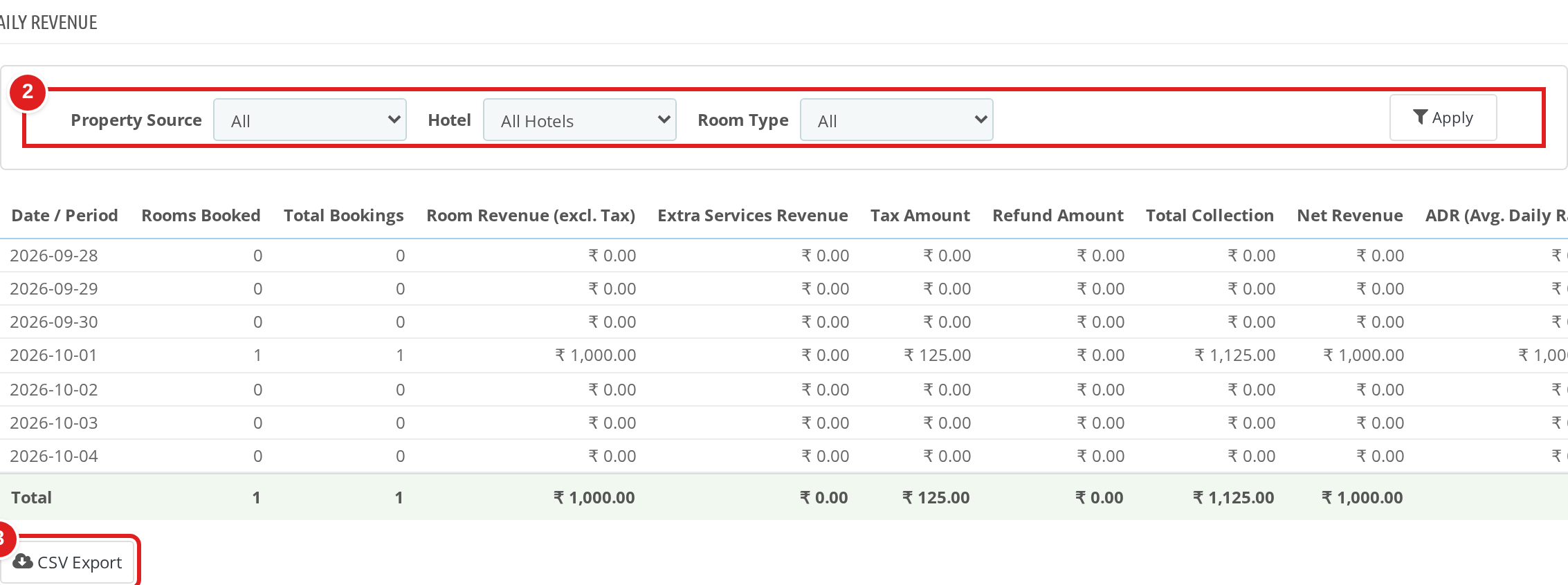Click the Tax Amount column header

920,216
